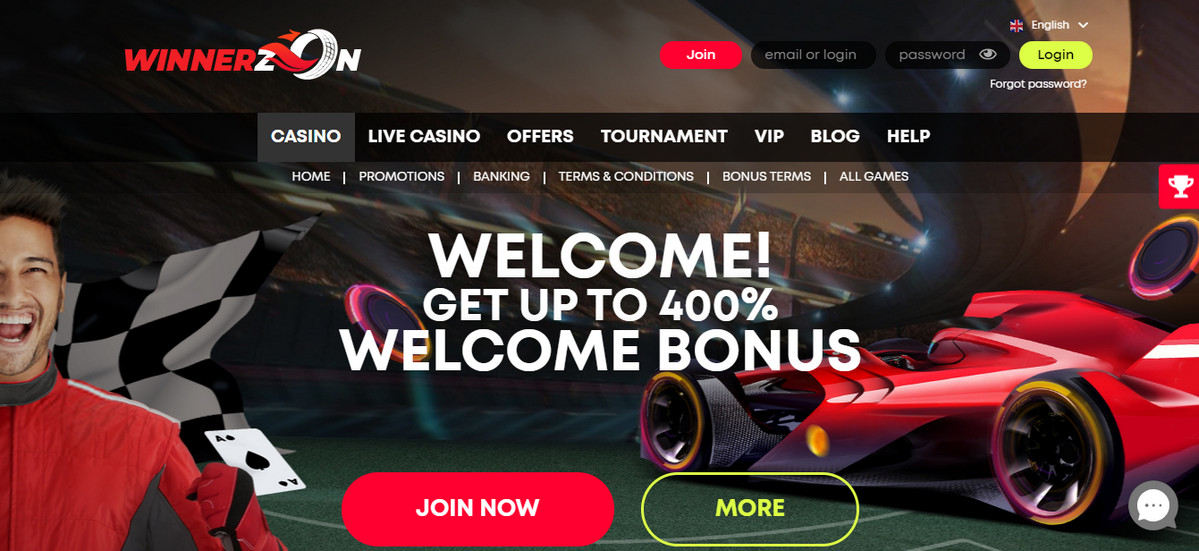Toggle password visibility eye icon
This screenshot has height=551, width=1199.
point(988,54)
